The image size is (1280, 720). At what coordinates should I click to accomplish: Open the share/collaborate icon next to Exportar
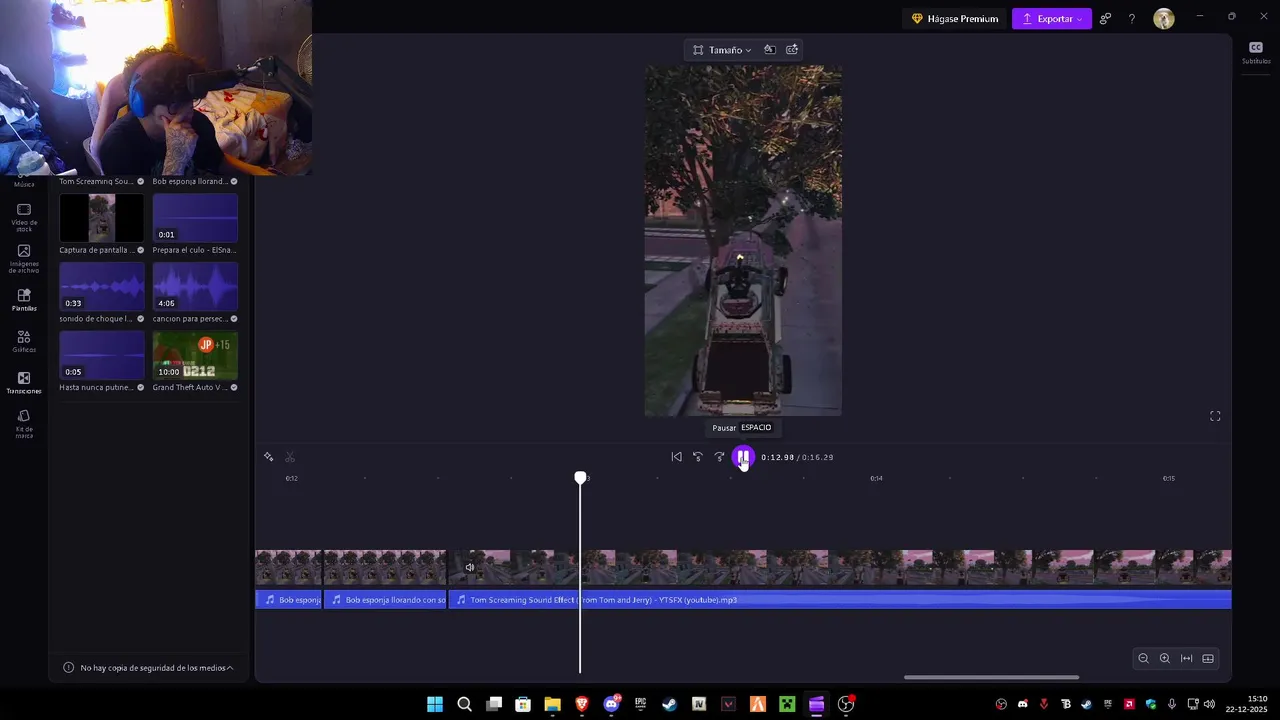pos(1105,19)
